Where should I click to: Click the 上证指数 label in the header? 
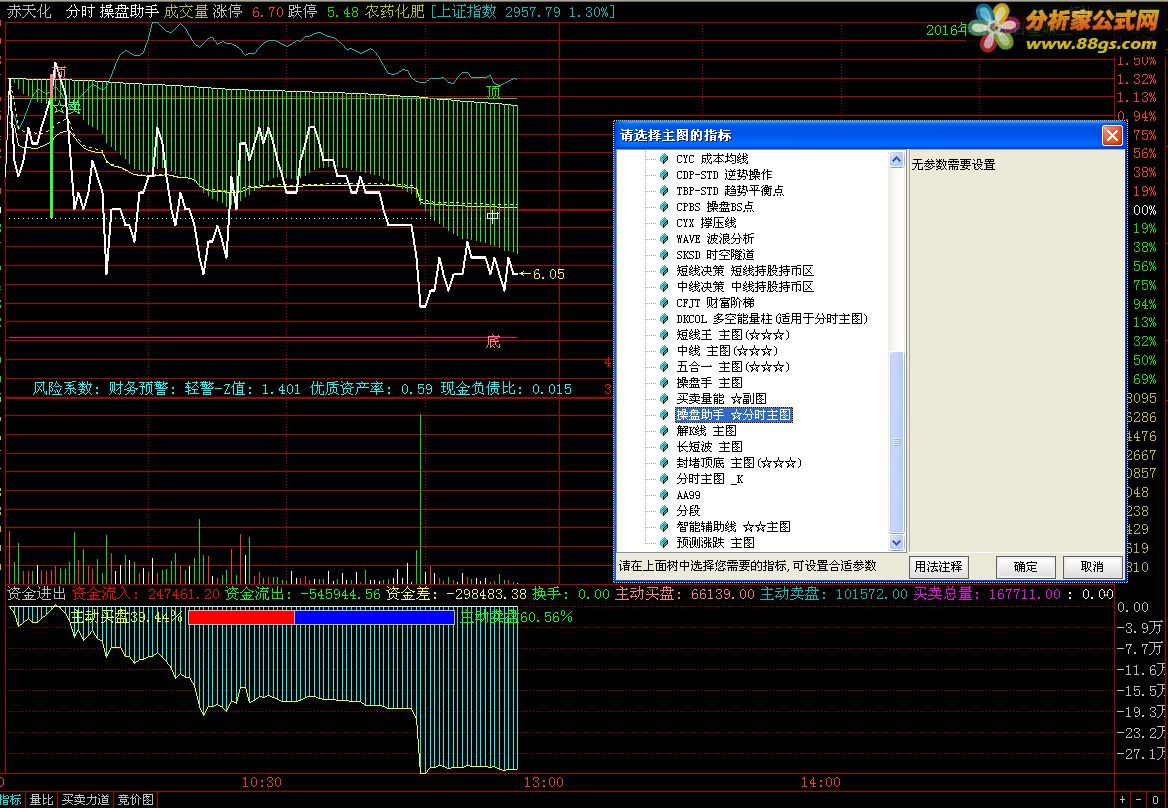coord(466,12)
